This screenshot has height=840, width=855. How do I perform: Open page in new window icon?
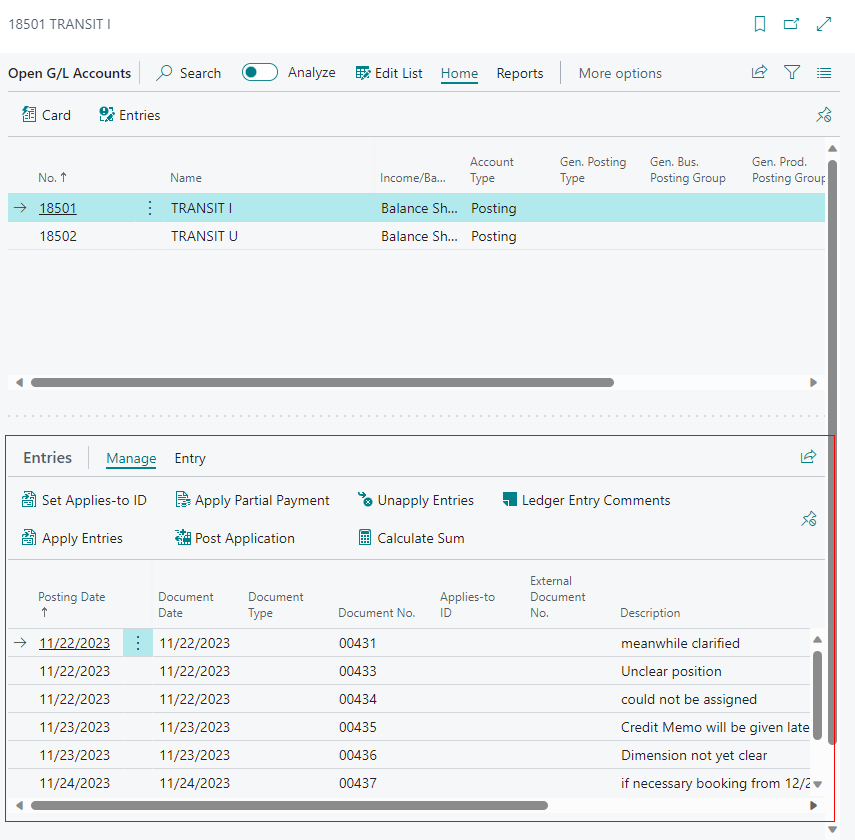[791, 24]
